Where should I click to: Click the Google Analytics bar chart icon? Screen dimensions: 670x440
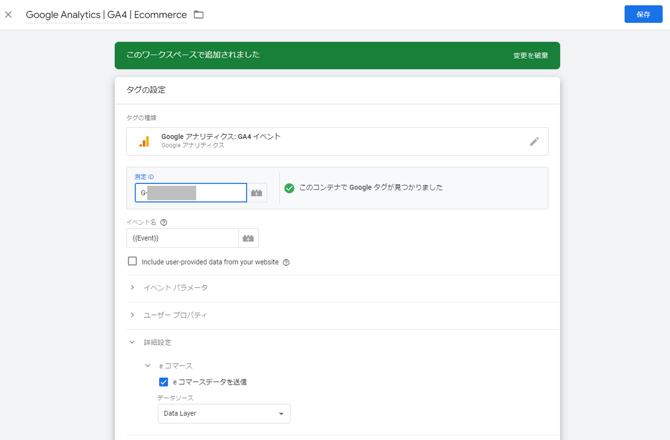[x=144, y=142]
